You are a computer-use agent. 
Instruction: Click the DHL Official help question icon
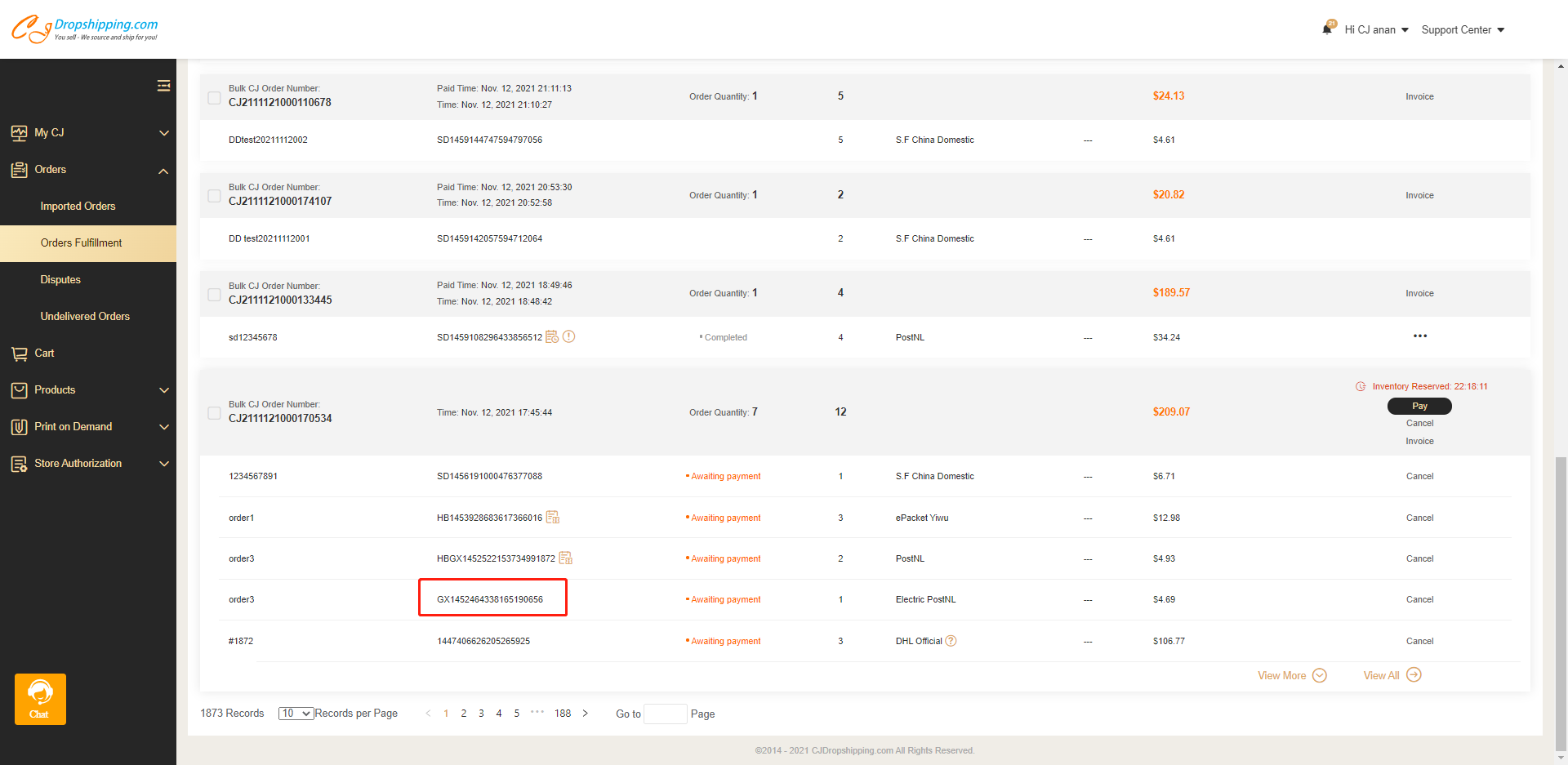point(951,641)
